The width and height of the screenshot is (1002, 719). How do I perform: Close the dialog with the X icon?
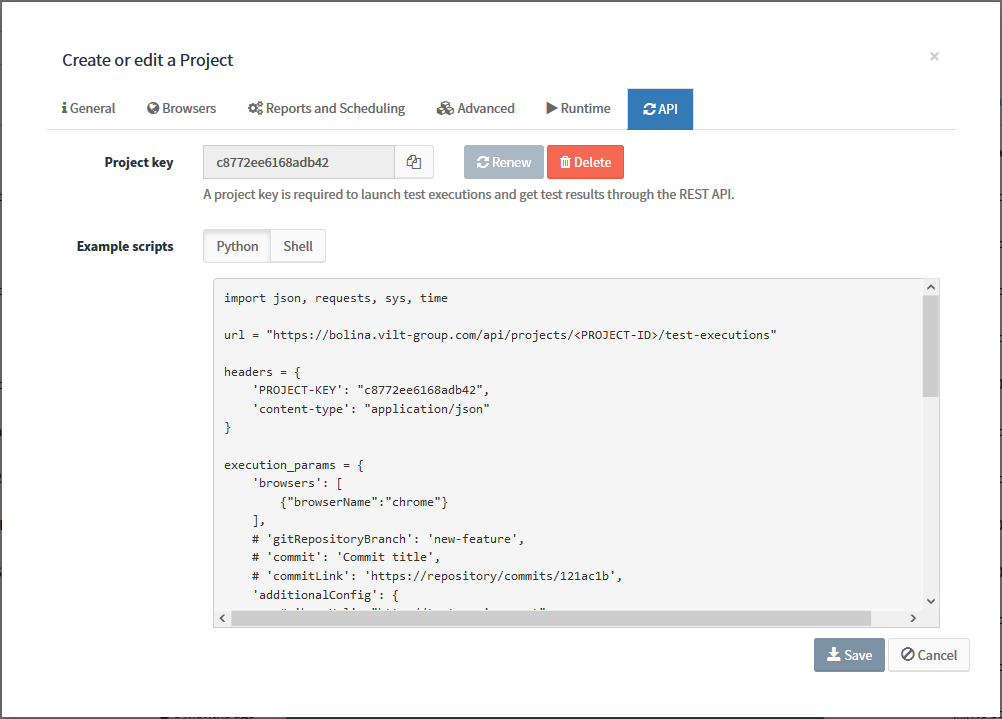[x=934, y=56]
